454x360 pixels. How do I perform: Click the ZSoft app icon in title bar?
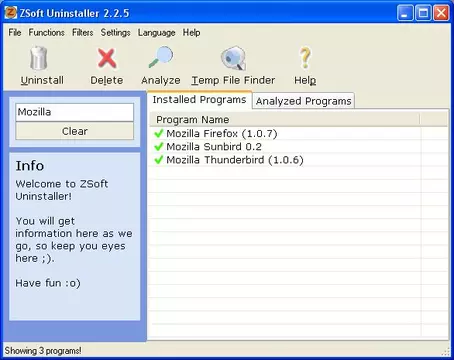point(11,13)
